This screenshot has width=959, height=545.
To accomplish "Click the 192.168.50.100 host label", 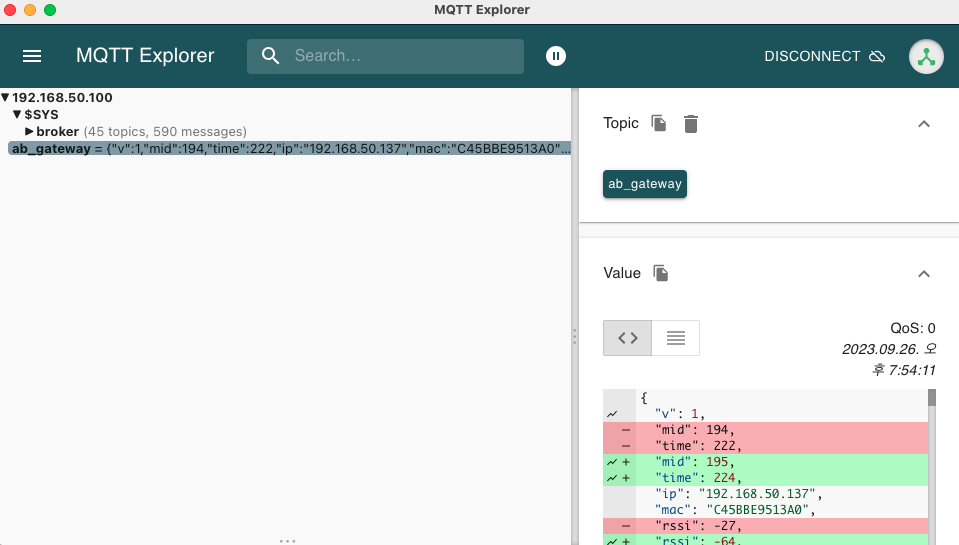I will (x=62, y=97).
